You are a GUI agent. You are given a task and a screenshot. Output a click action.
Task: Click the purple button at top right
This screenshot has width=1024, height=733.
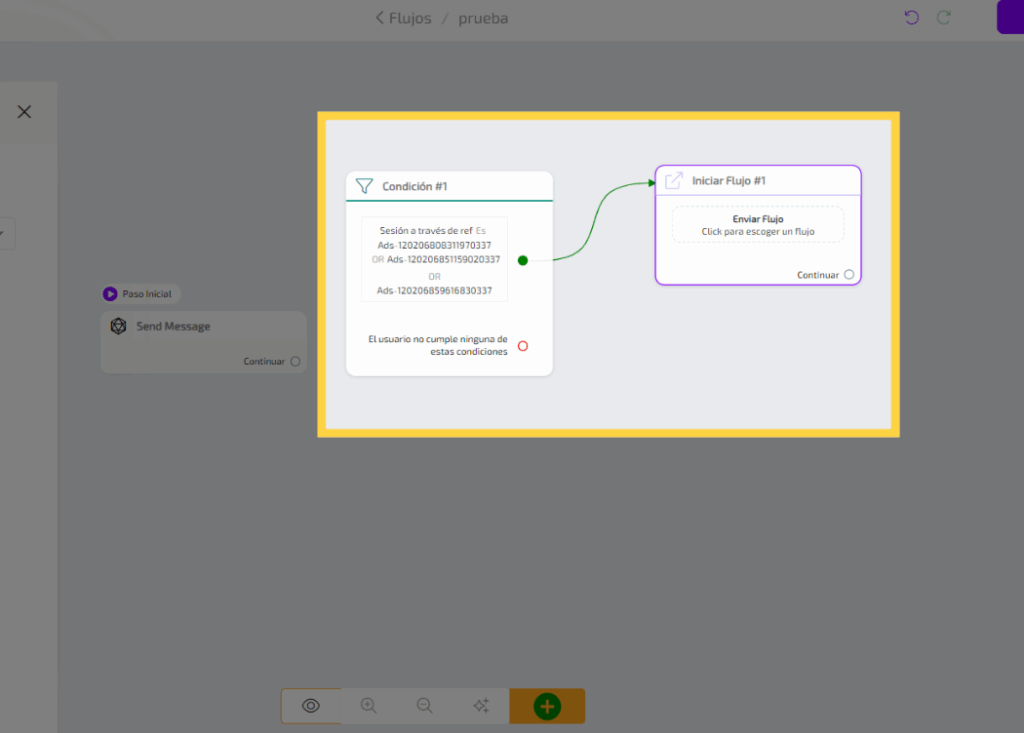pyautogui.click(x=1010, y=18)
